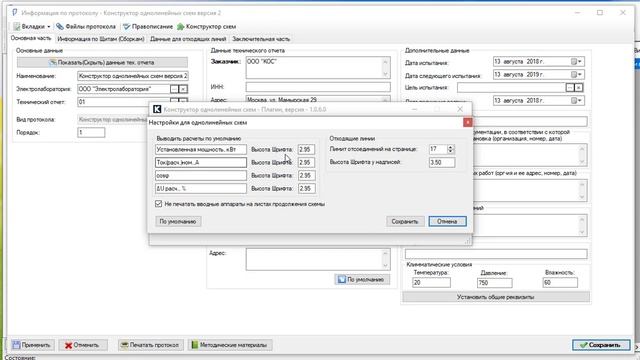This screenshot has width=640, height=360.
Task: Edit font height for ΔU расч. row
Action: 306,189
